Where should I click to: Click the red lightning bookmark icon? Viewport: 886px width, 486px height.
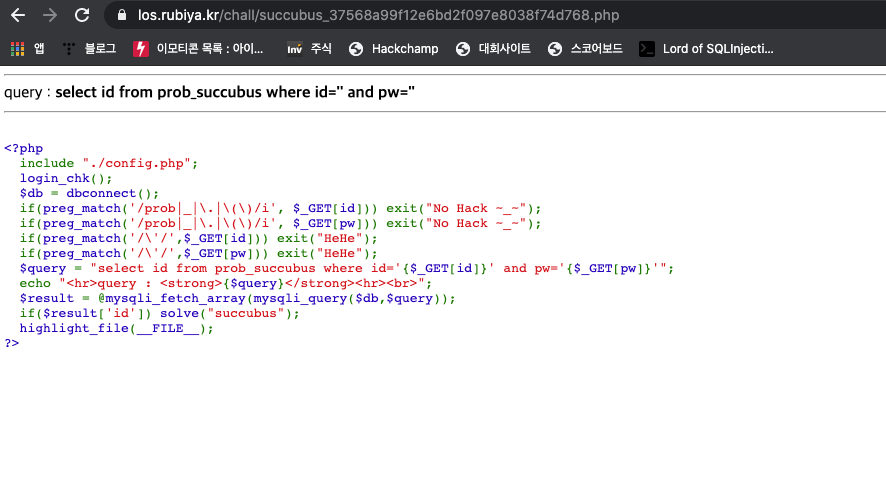click(141, 49)
